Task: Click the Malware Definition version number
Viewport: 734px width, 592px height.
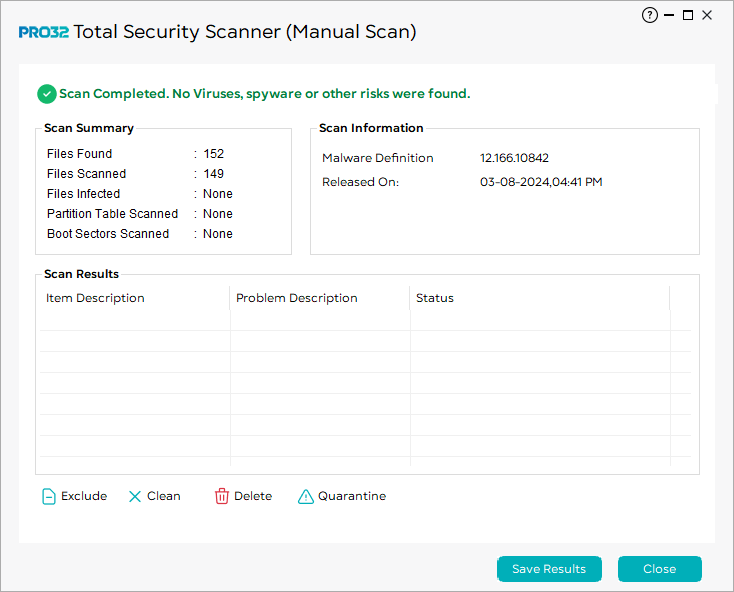Action: 514,158
